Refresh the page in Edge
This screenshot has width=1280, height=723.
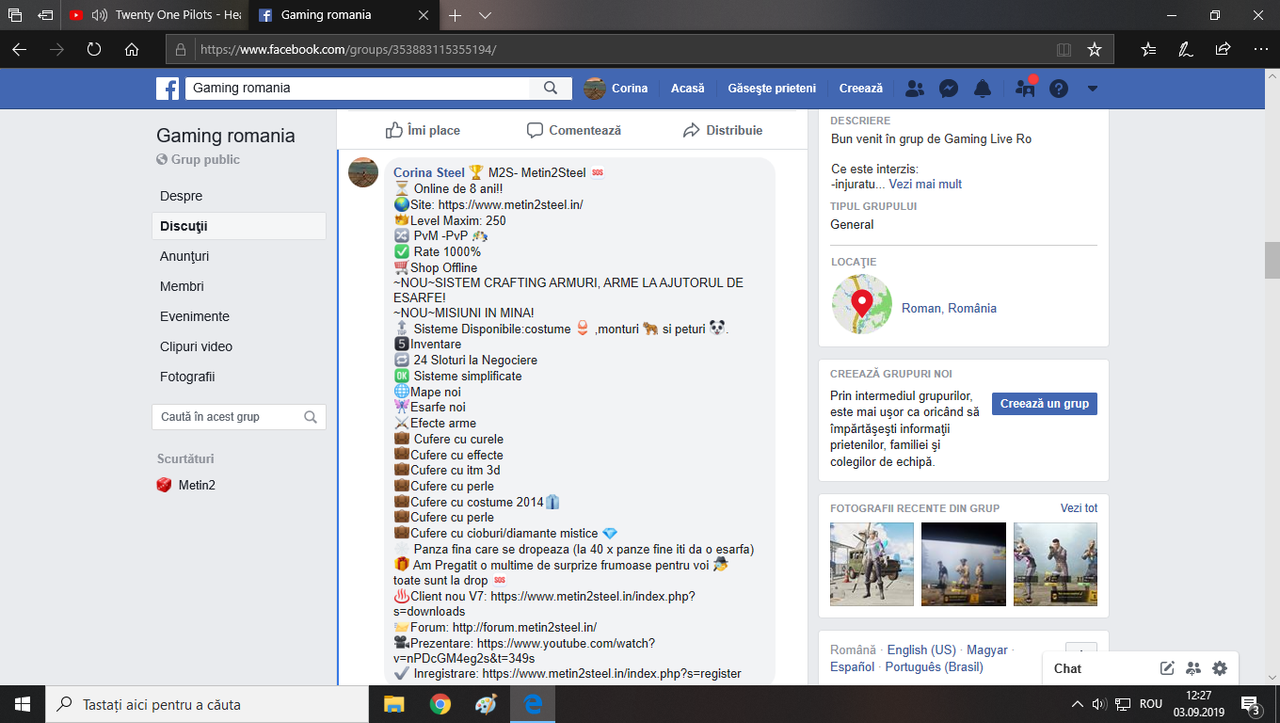tap(94, 49)
